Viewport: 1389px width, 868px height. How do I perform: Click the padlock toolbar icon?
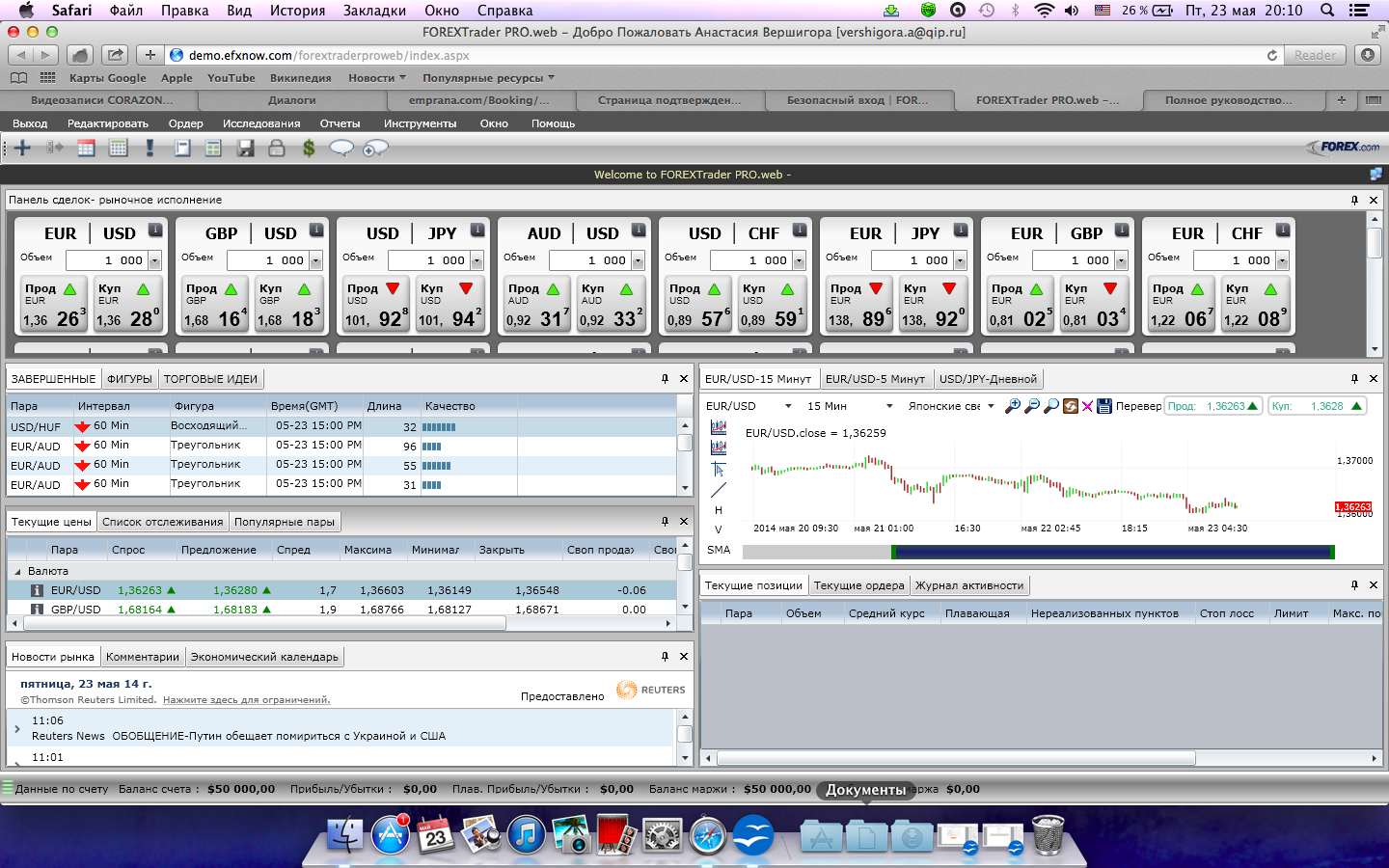277,148
